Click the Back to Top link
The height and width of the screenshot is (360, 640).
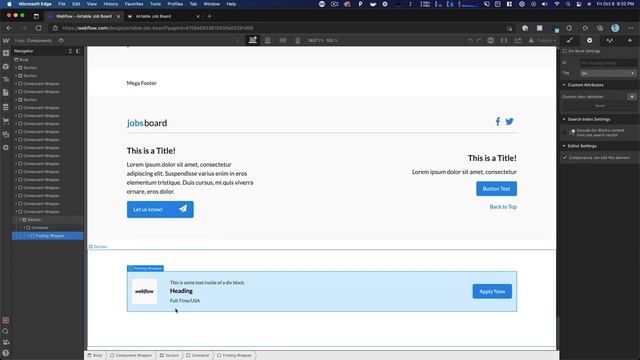[x=503, y=207]
